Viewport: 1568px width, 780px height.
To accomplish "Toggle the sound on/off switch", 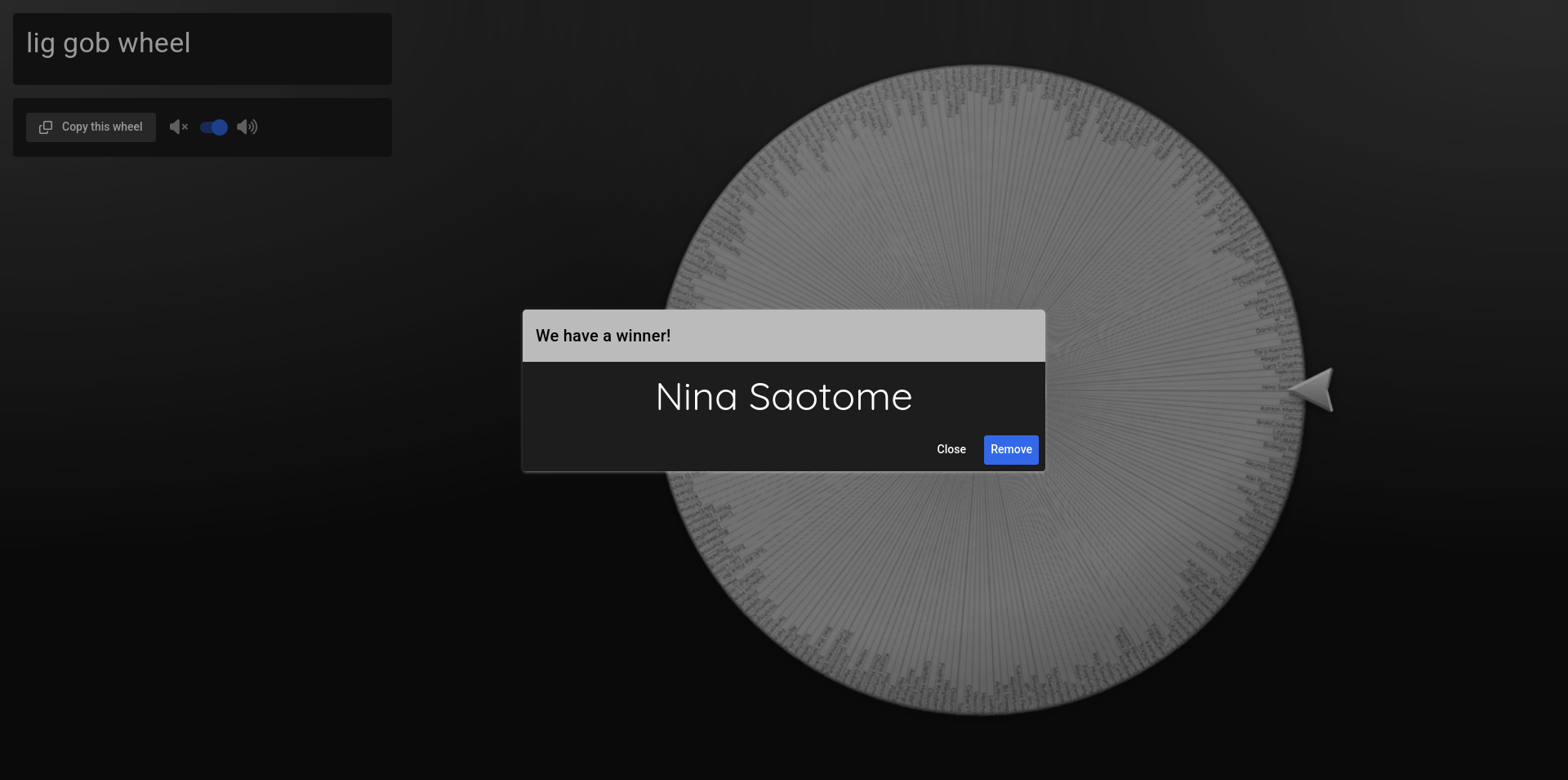I will 214,127.
